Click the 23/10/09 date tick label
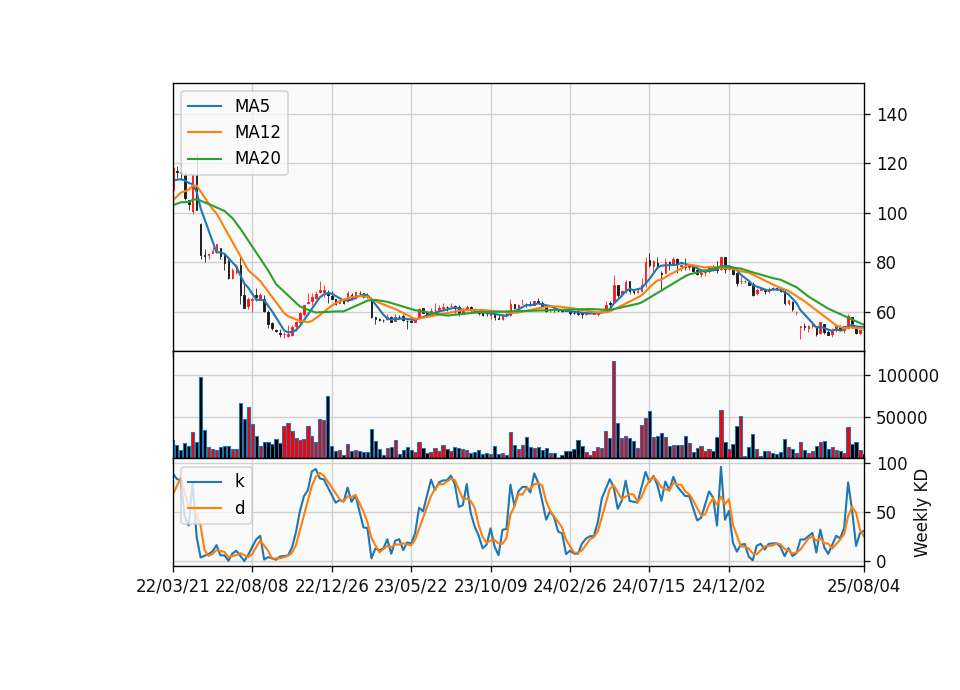The height and width of the screenshot is (690, 960). 490,586
